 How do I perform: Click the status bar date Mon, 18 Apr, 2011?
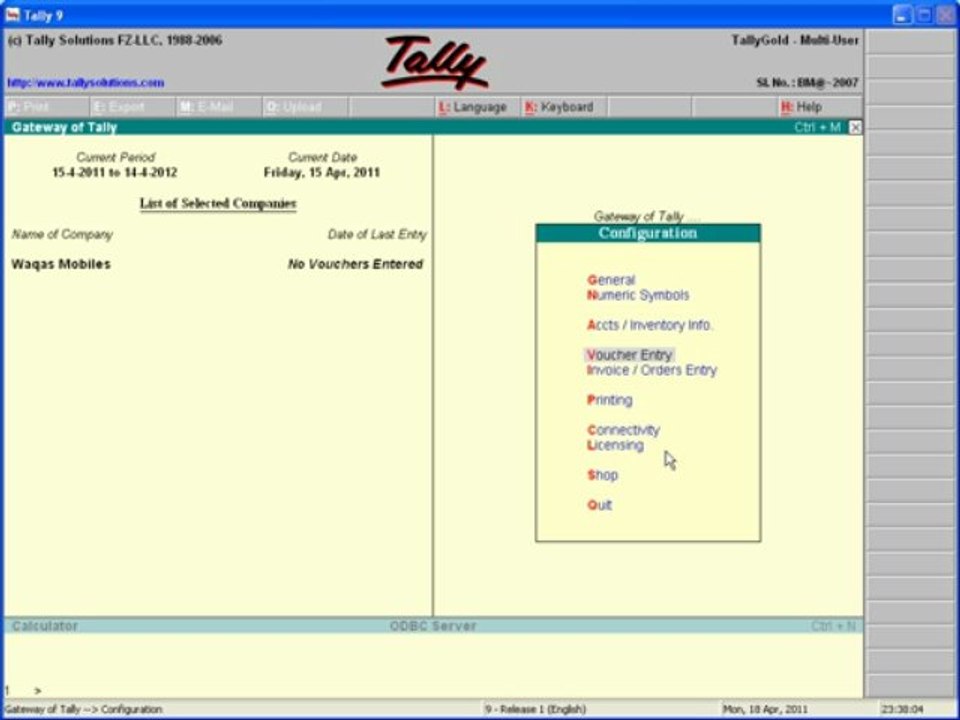pos(765,710)
